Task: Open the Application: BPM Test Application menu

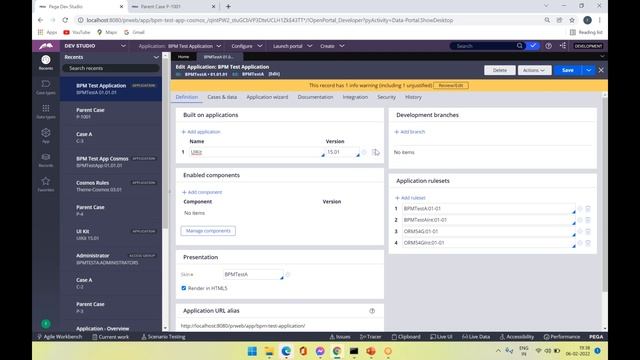Action: pos(180,46)
